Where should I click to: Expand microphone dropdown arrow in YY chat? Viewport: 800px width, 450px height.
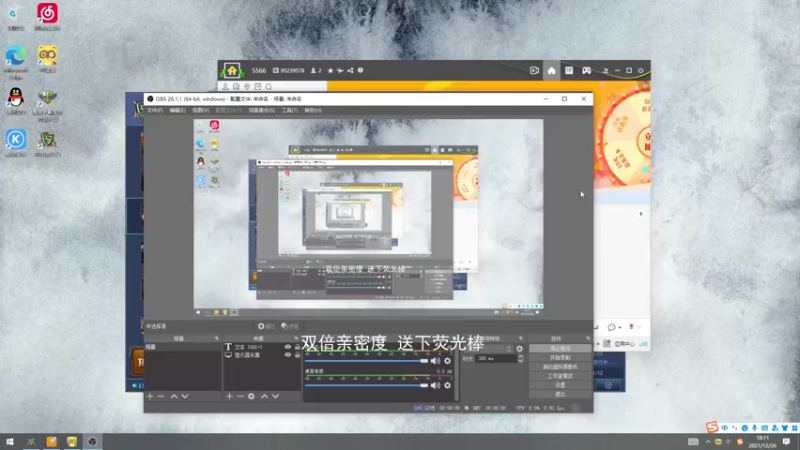[x=639, y=327]
